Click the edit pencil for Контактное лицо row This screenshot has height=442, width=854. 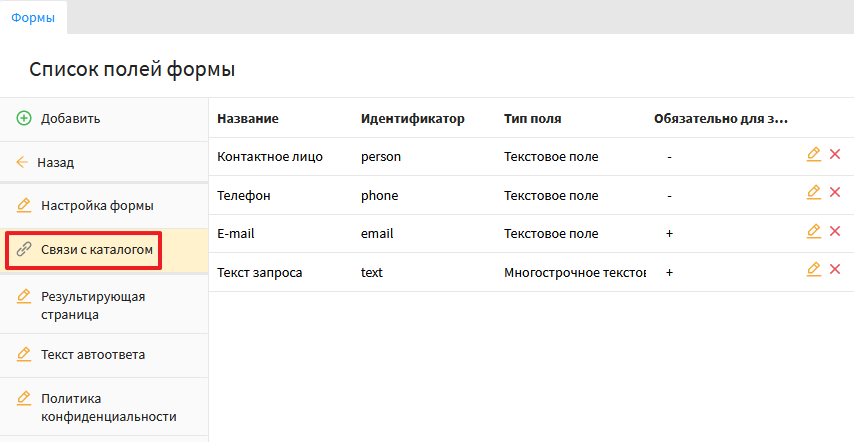pyautogui.click(x=813, y=154)
